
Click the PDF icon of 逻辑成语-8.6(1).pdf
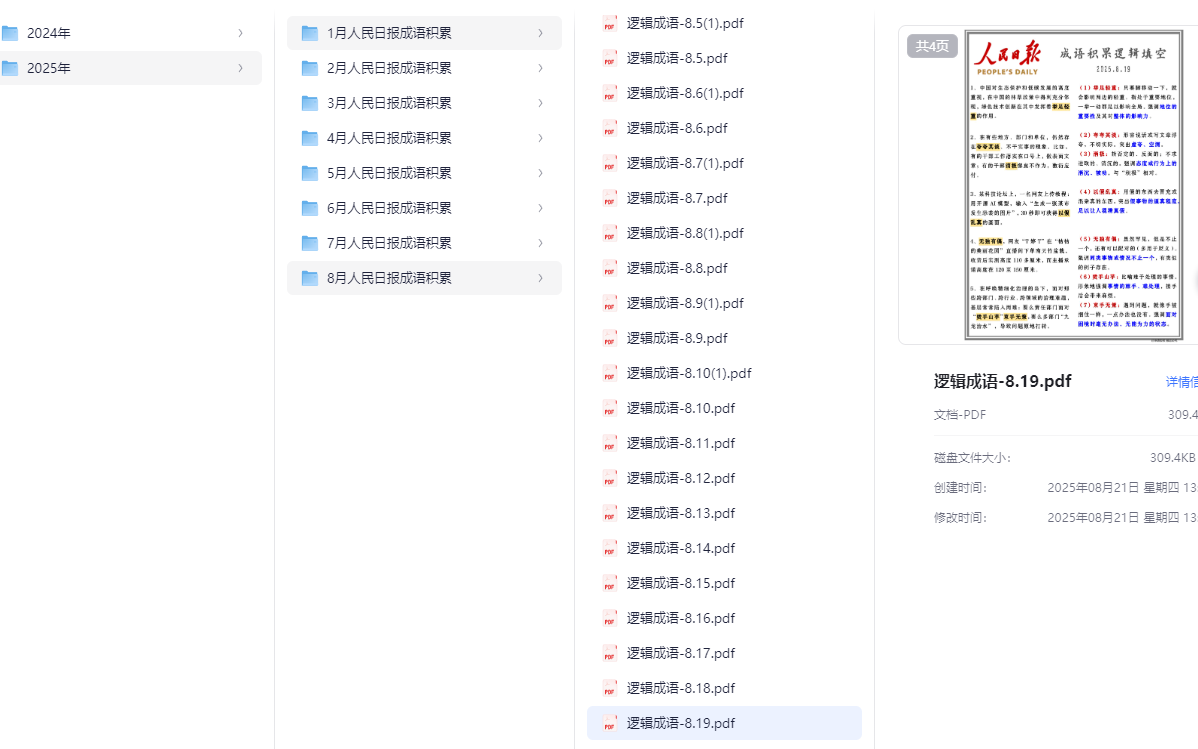point(610,93)
